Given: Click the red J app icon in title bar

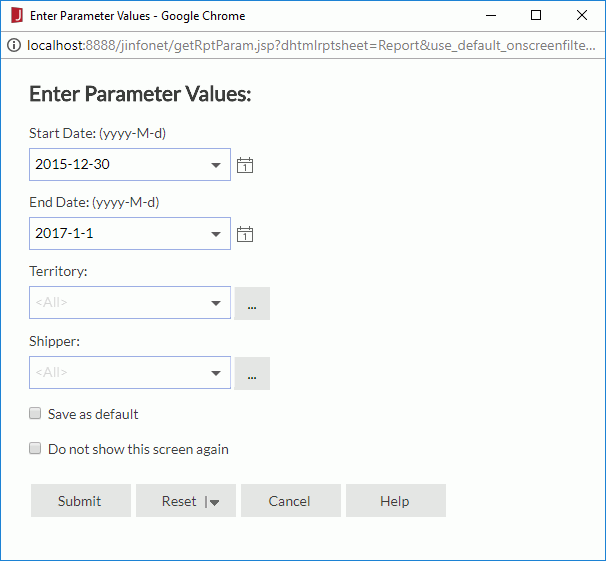Looking at the screenshot, I should coord(17,15).
